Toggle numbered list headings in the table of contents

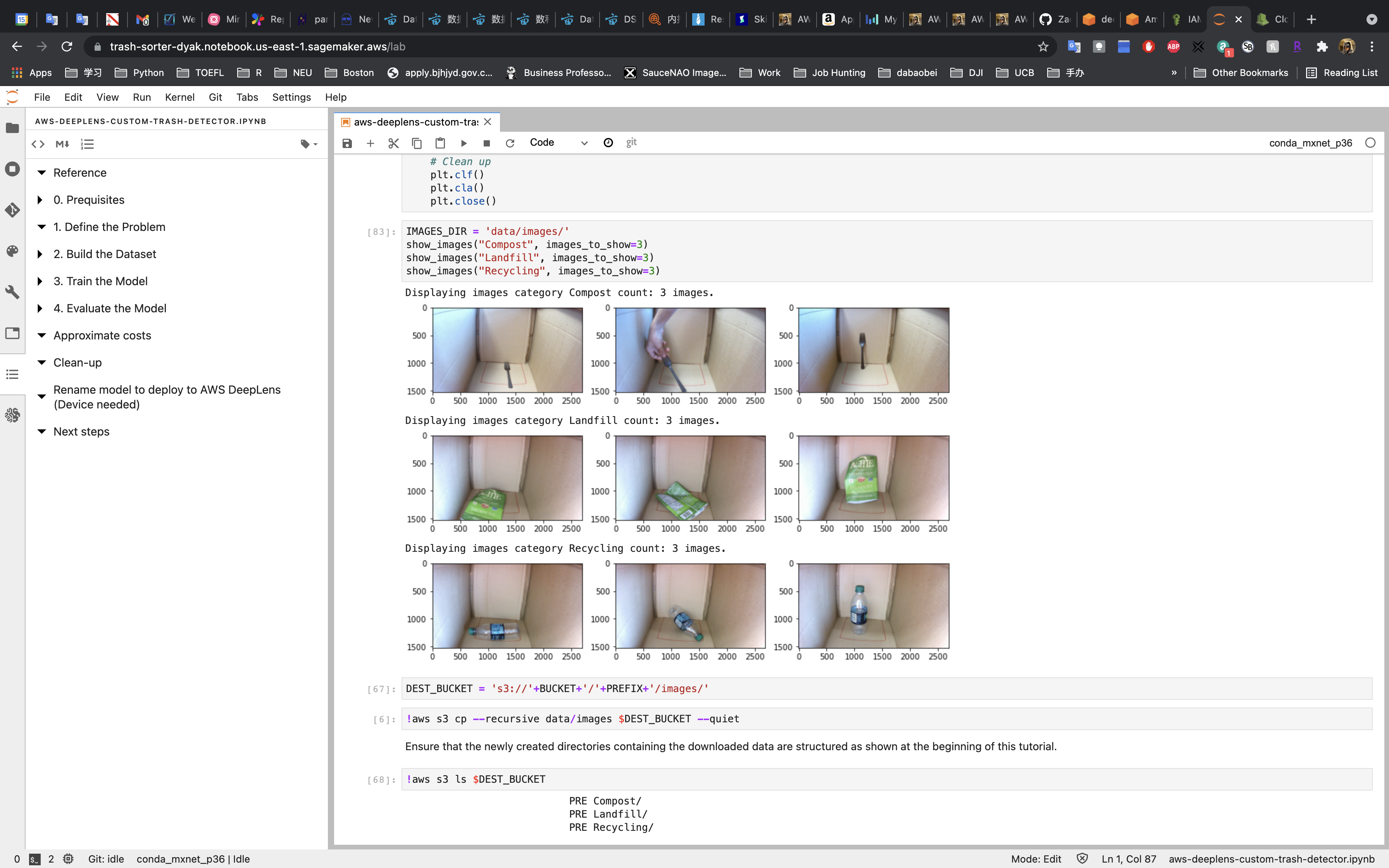(x=87, y=144)
